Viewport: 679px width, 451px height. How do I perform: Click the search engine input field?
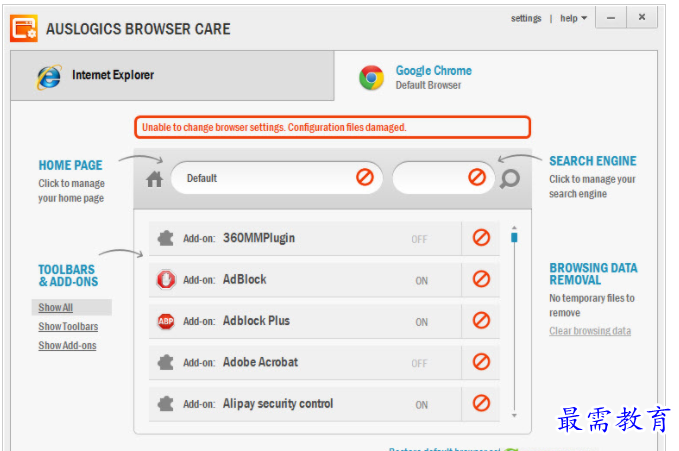(443, 178)
